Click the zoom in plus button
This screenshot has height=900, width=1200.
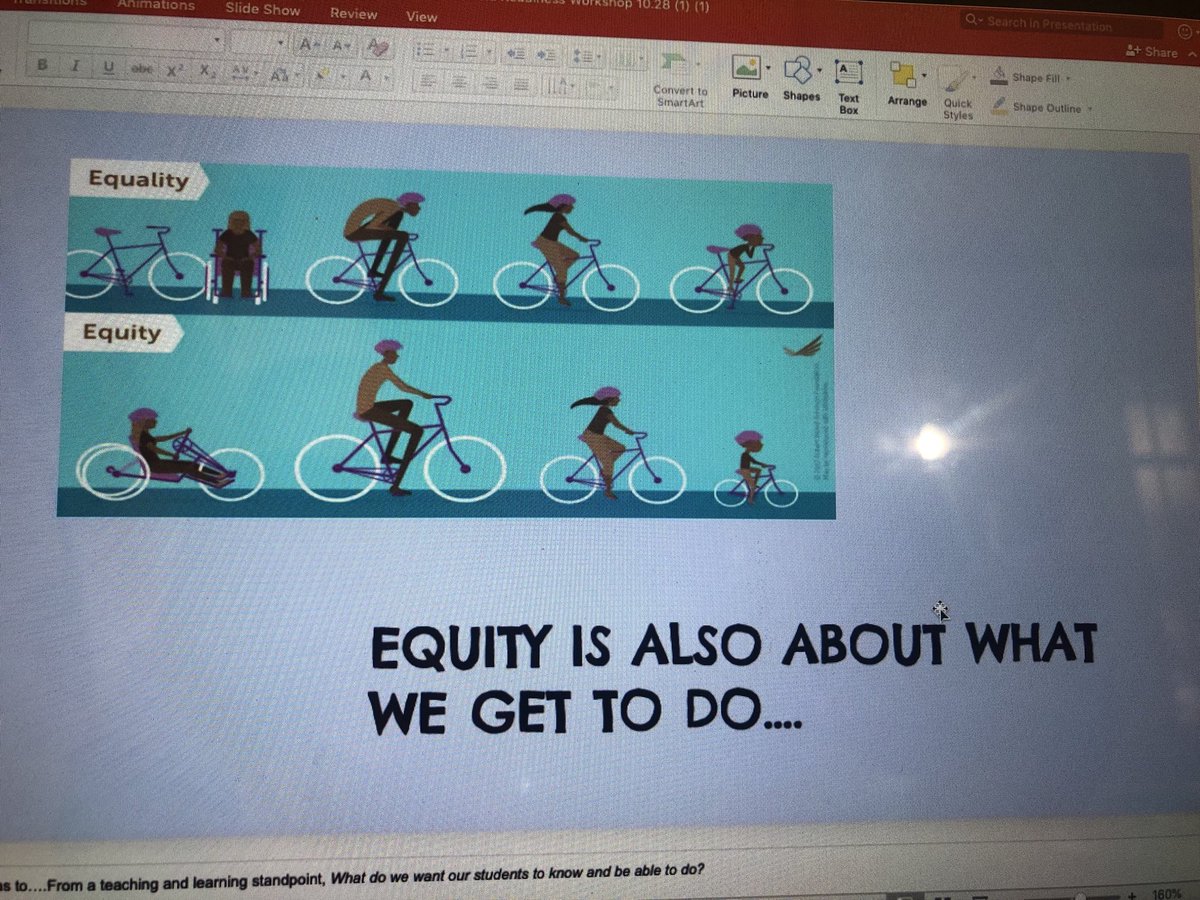(1131, 894)
